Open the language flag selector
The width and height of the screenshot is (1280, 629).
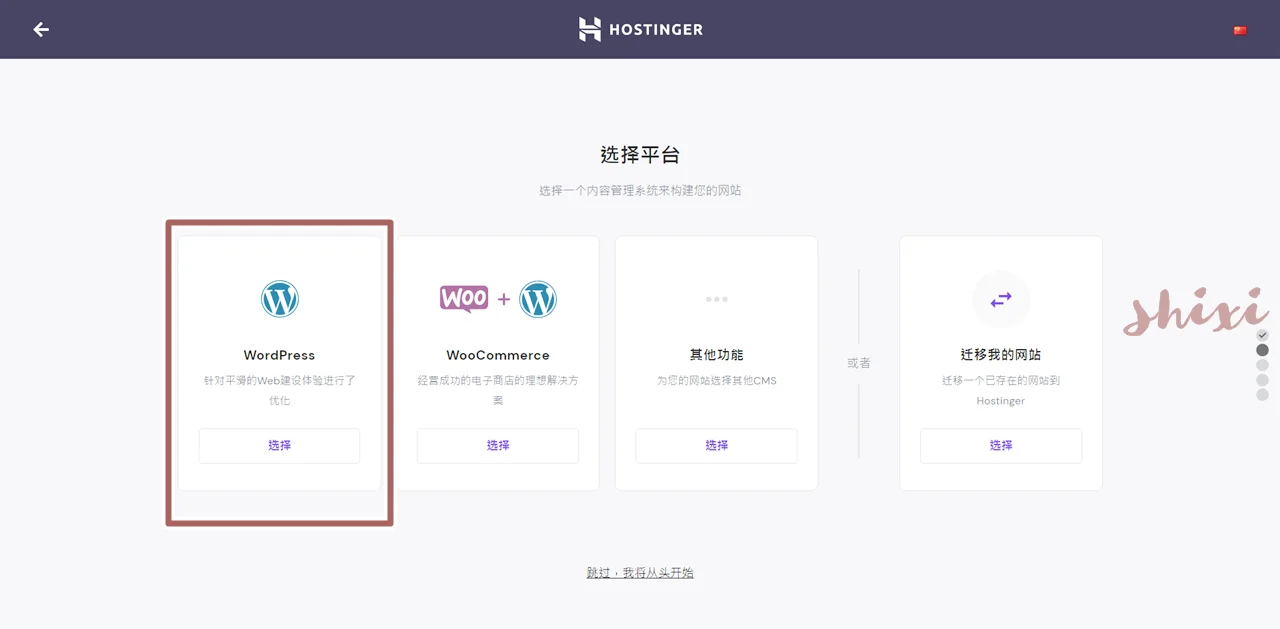[x=1240, y=31]
